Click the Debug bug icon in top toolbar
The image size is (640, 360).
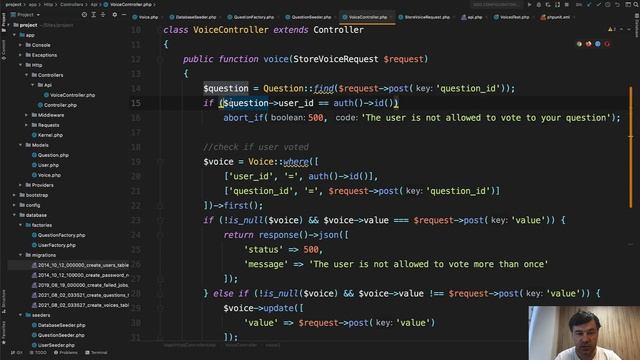click(x=539, y=4)
